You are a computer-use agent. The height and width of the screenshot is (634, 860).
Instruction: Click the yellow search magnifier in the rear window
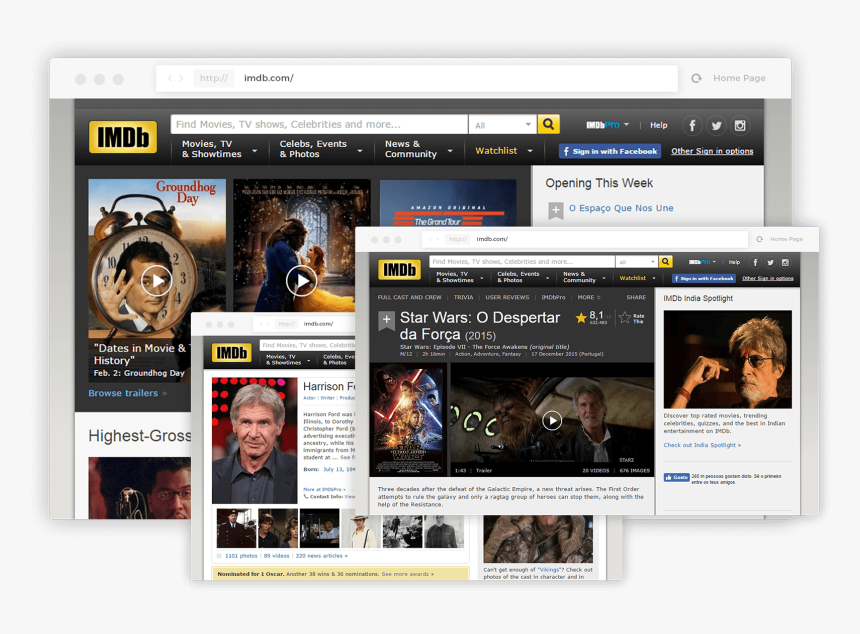click(x=549, y=125)
